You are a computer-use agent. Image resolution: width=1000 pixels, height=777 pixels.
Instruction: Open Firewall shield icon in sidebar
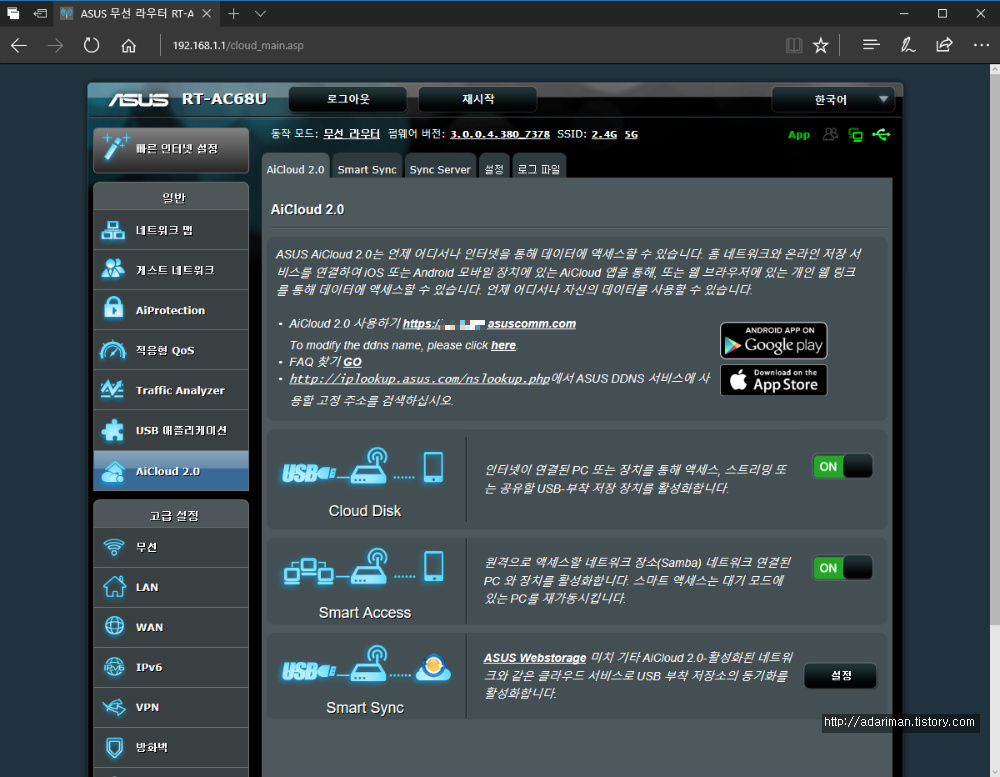coord(114,747)
